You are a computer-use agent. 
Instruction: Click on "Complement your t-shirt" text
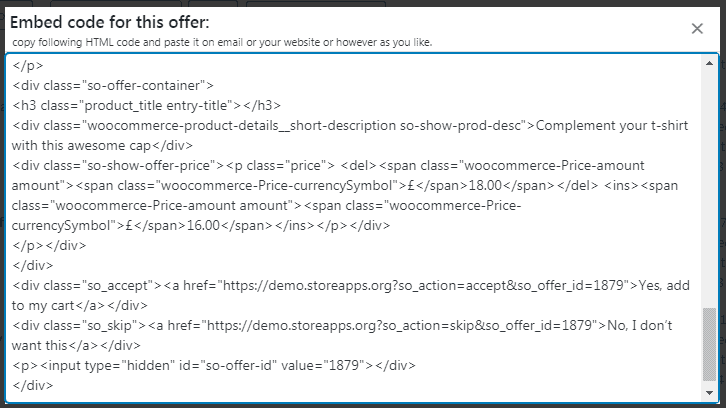tap(612, 126)
